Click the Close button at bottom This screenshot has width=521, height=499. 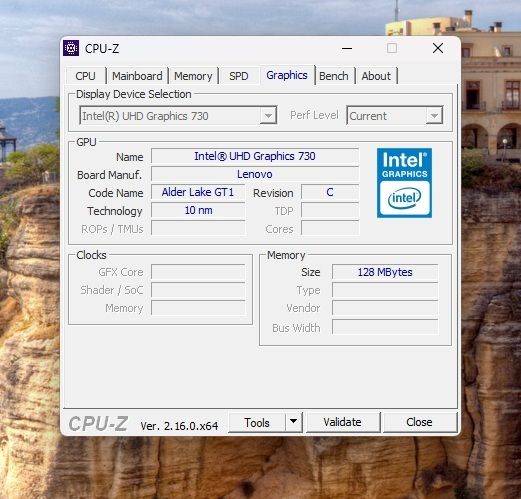[x=419, y=422]
